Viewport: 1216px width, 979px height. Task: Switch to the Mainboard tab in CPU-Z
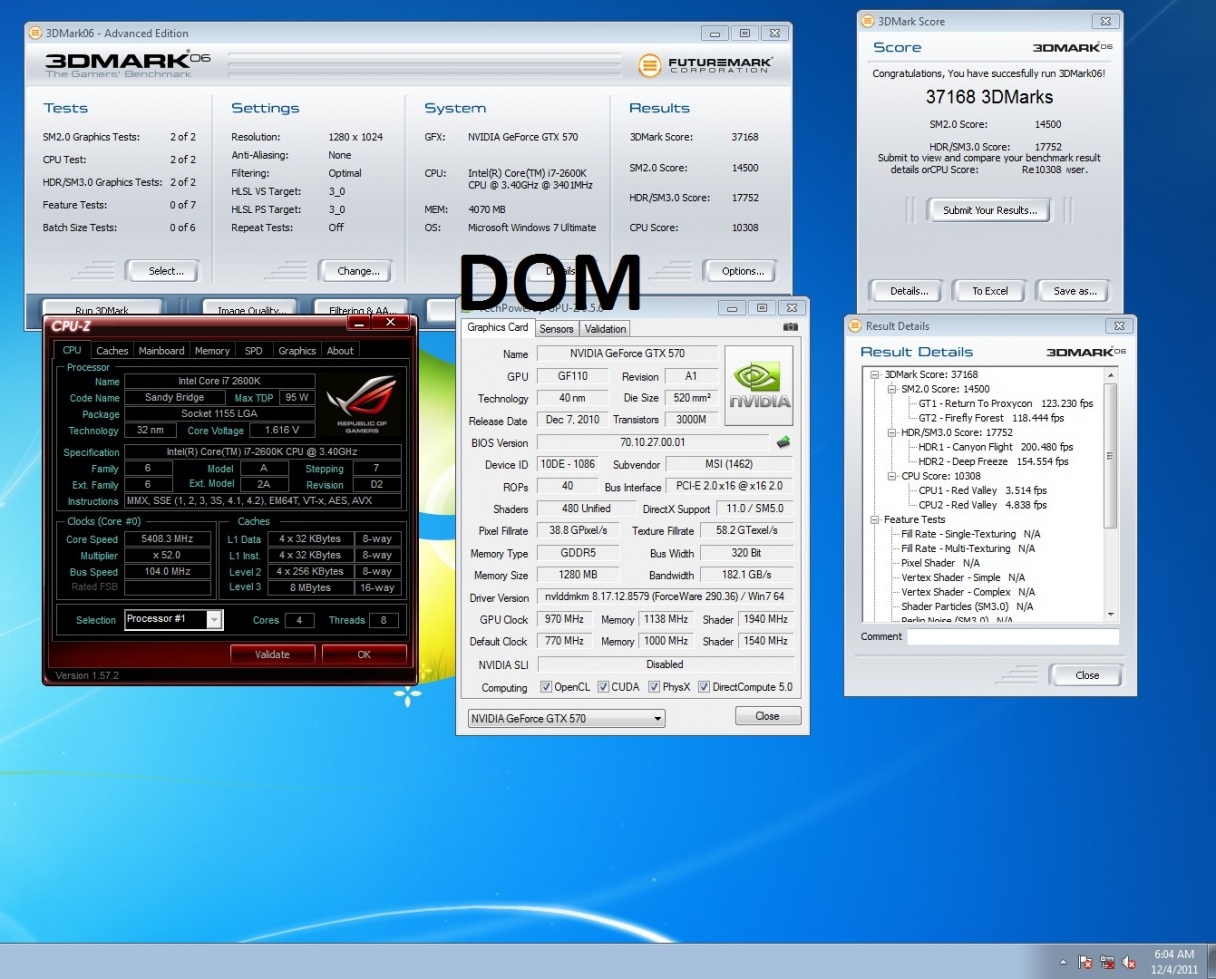(161, 351)
